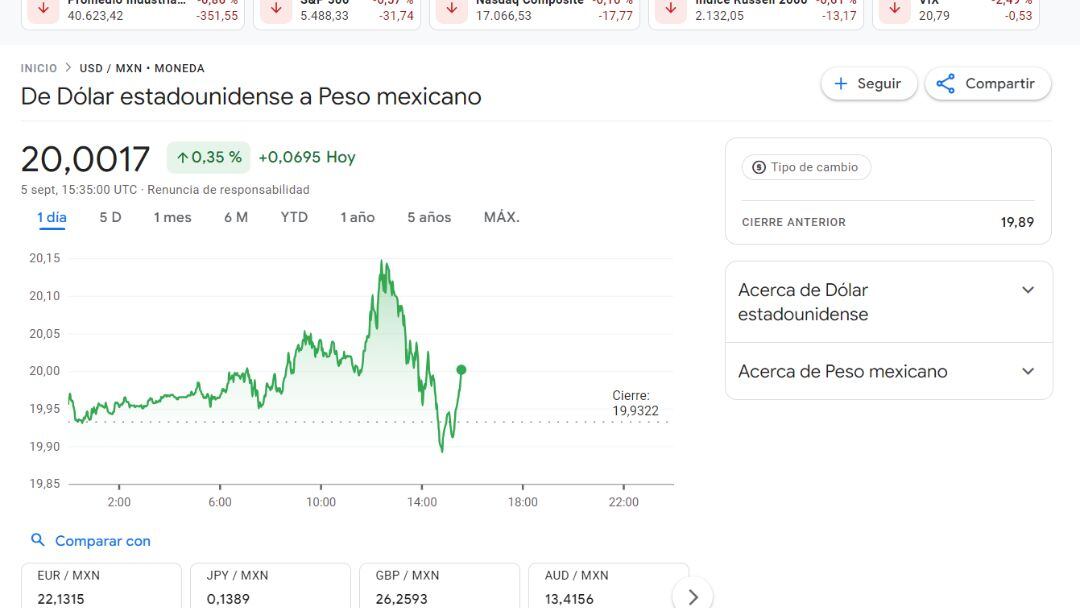Switch to the 5 años chart view

pyautogui.click(x=428, y=217)
